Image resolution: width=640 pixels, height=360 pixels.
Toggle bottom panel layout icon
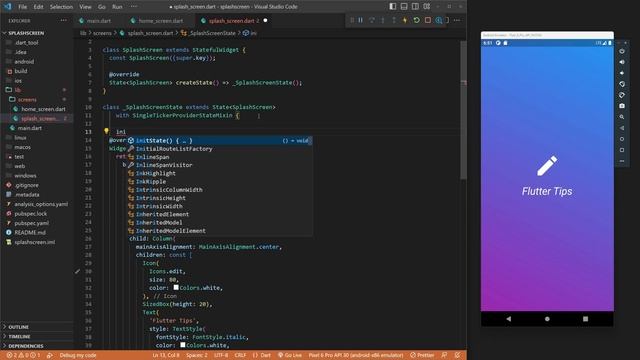pos(404,7)
